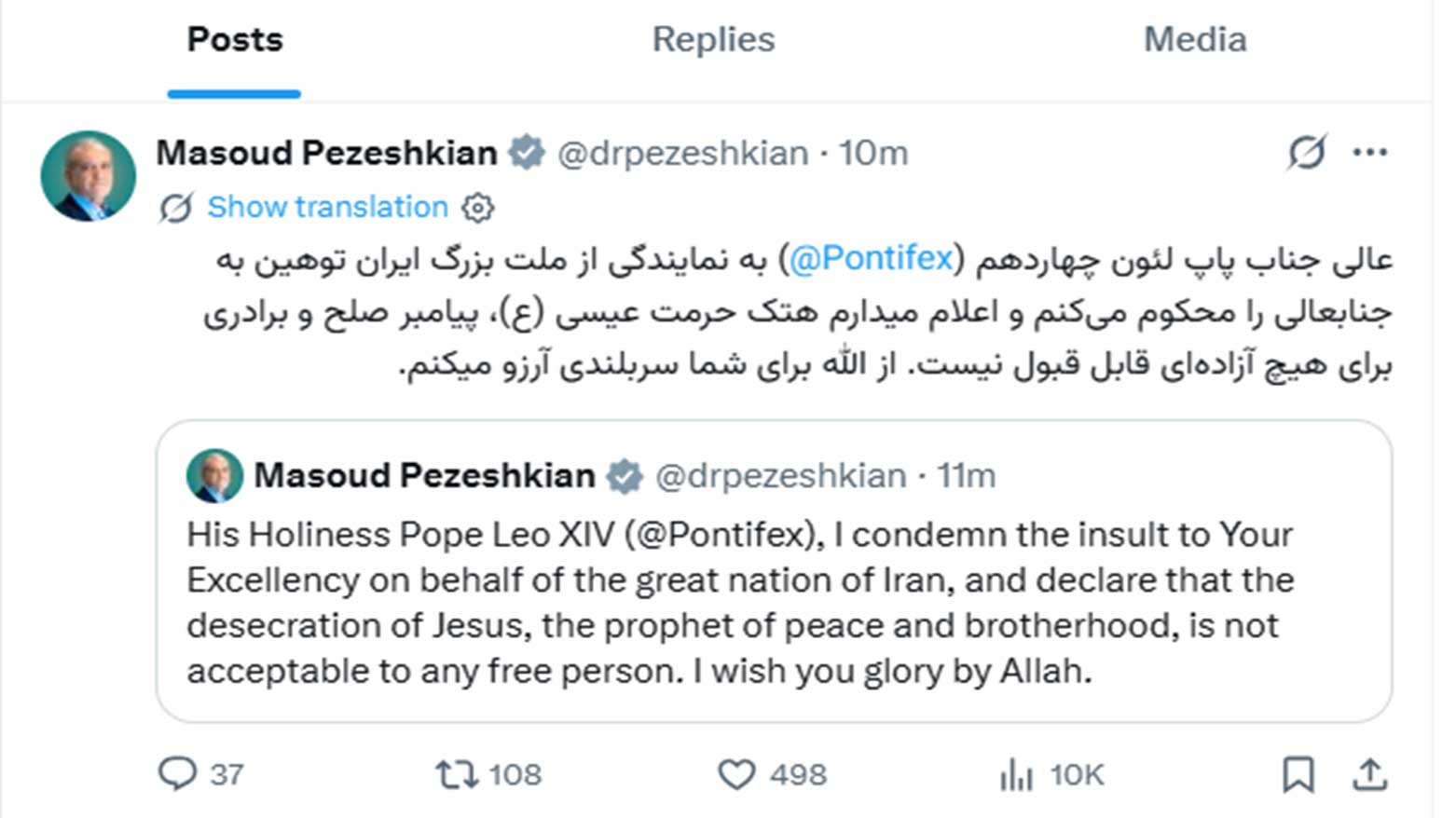The width and height of the screenshot is (1456, 818).
Task: Open translation settings gear icon
Action: tap(478, 207)
